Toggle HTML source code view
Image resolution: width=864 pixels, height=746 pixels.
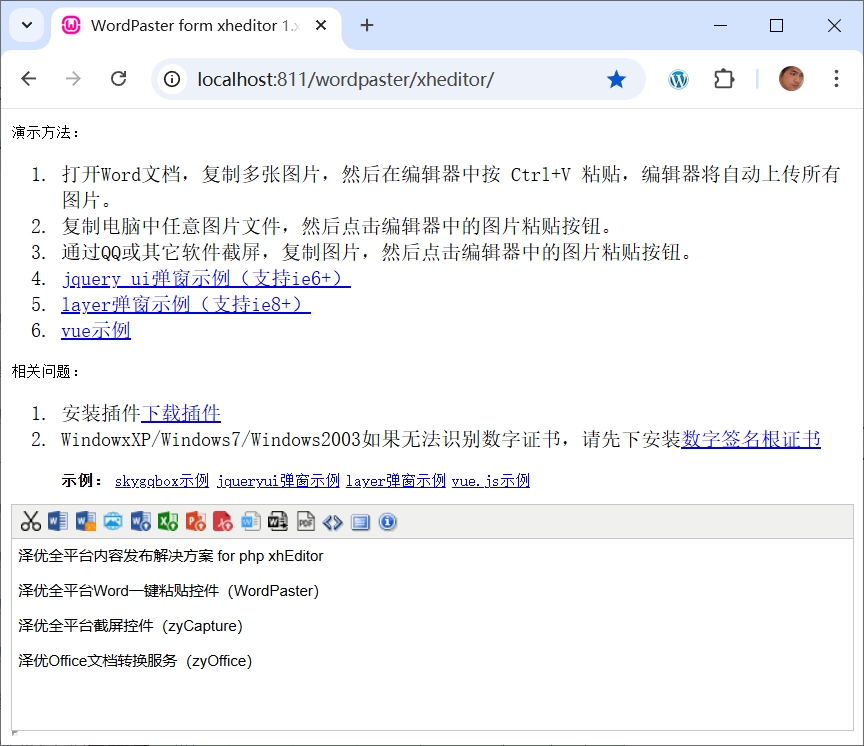point(333,521)
